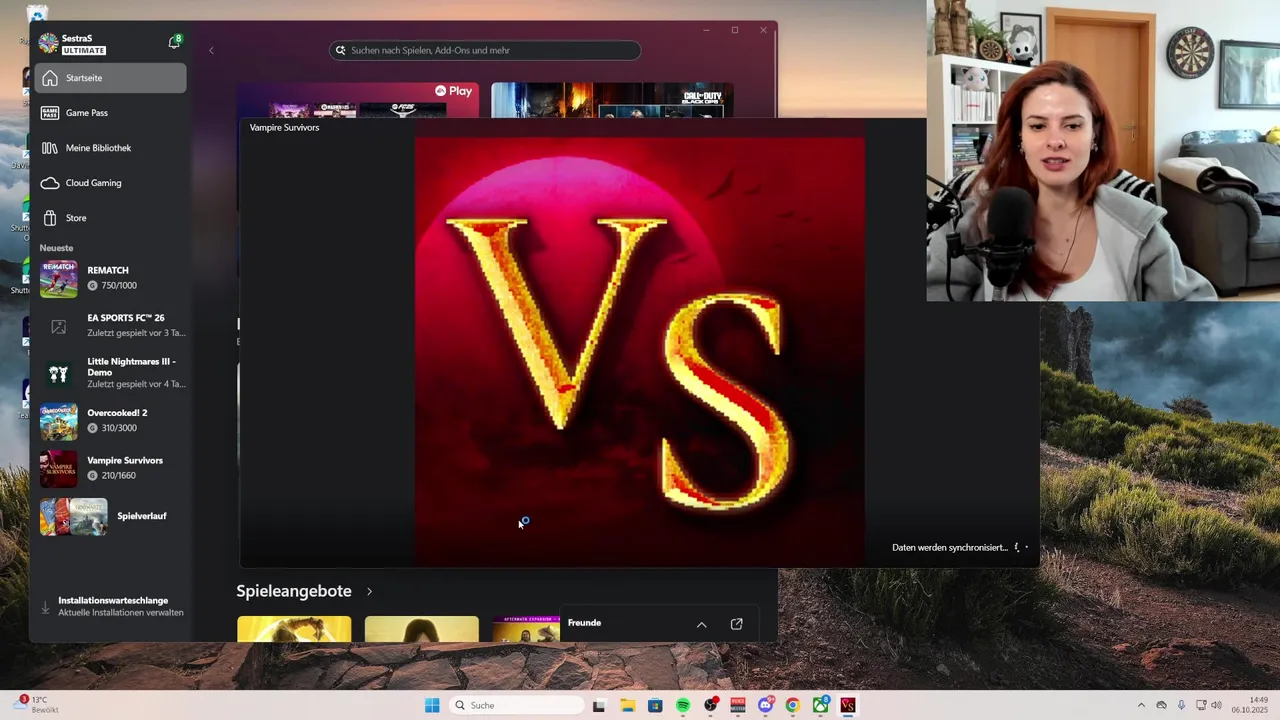Click the SestraS profile avatar

click(49, 43)
